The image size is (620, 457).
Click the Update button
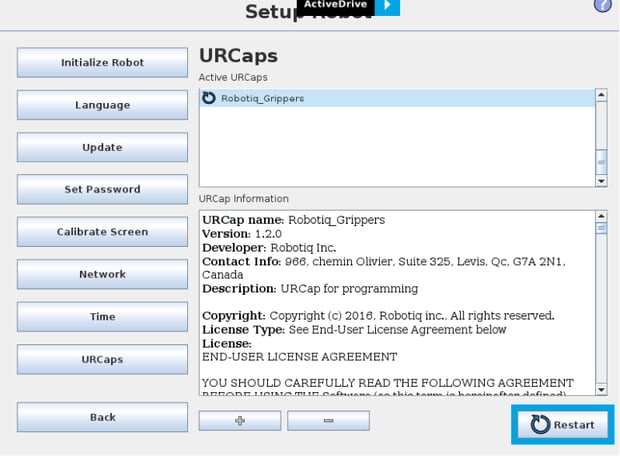point(102,147)
